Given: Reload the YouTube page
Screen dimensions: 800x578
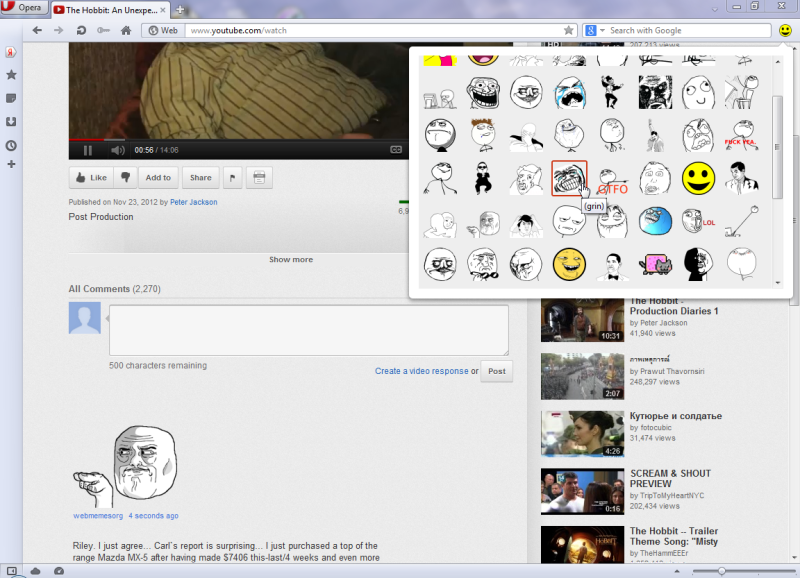Looking at the screenshot, I should pos(81,31).
